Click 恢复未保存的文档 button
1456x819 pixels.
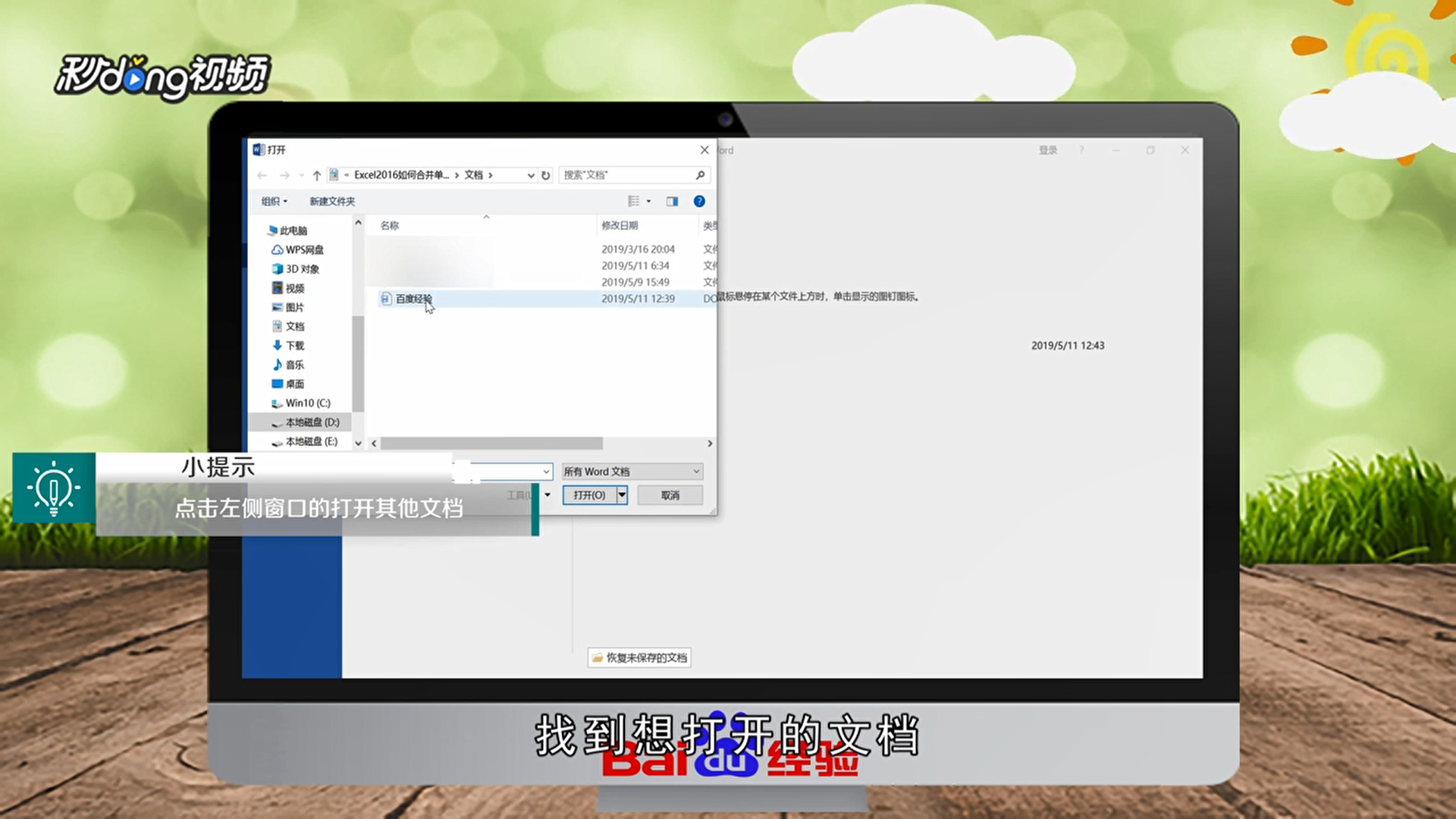click(639, 657)
